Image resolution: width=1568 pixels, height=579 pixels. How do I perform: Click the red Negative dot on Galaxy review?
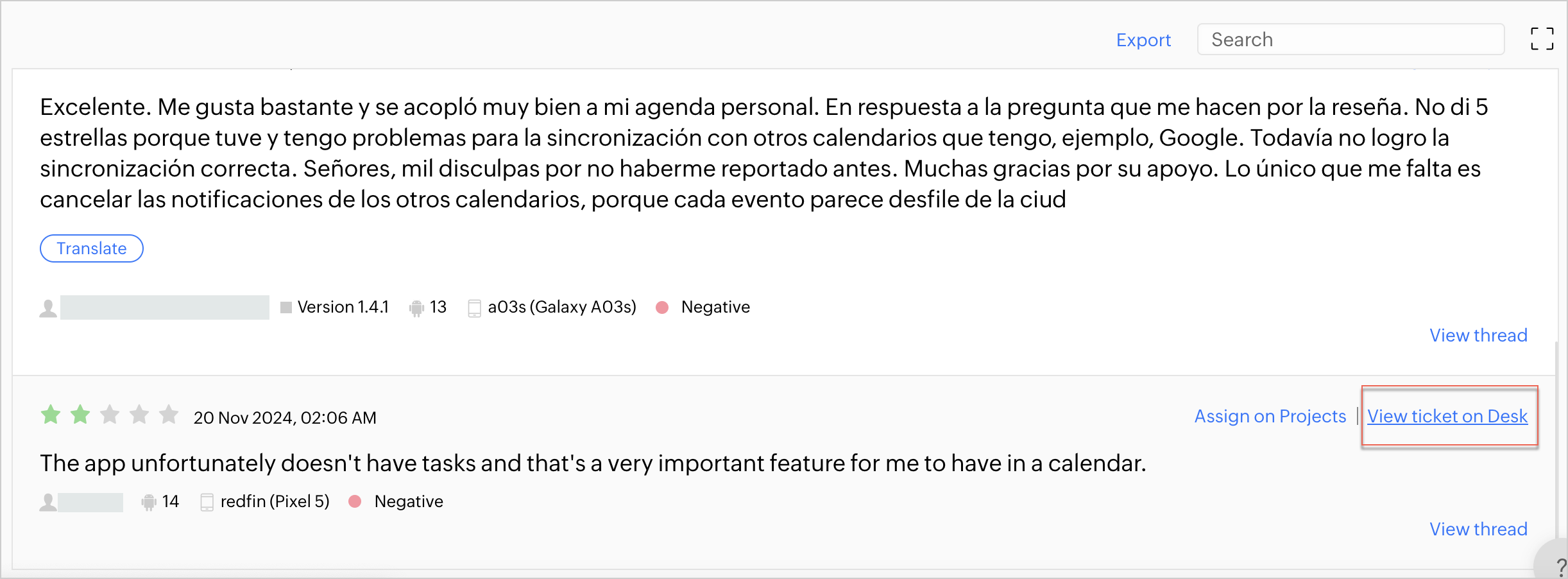662,307
